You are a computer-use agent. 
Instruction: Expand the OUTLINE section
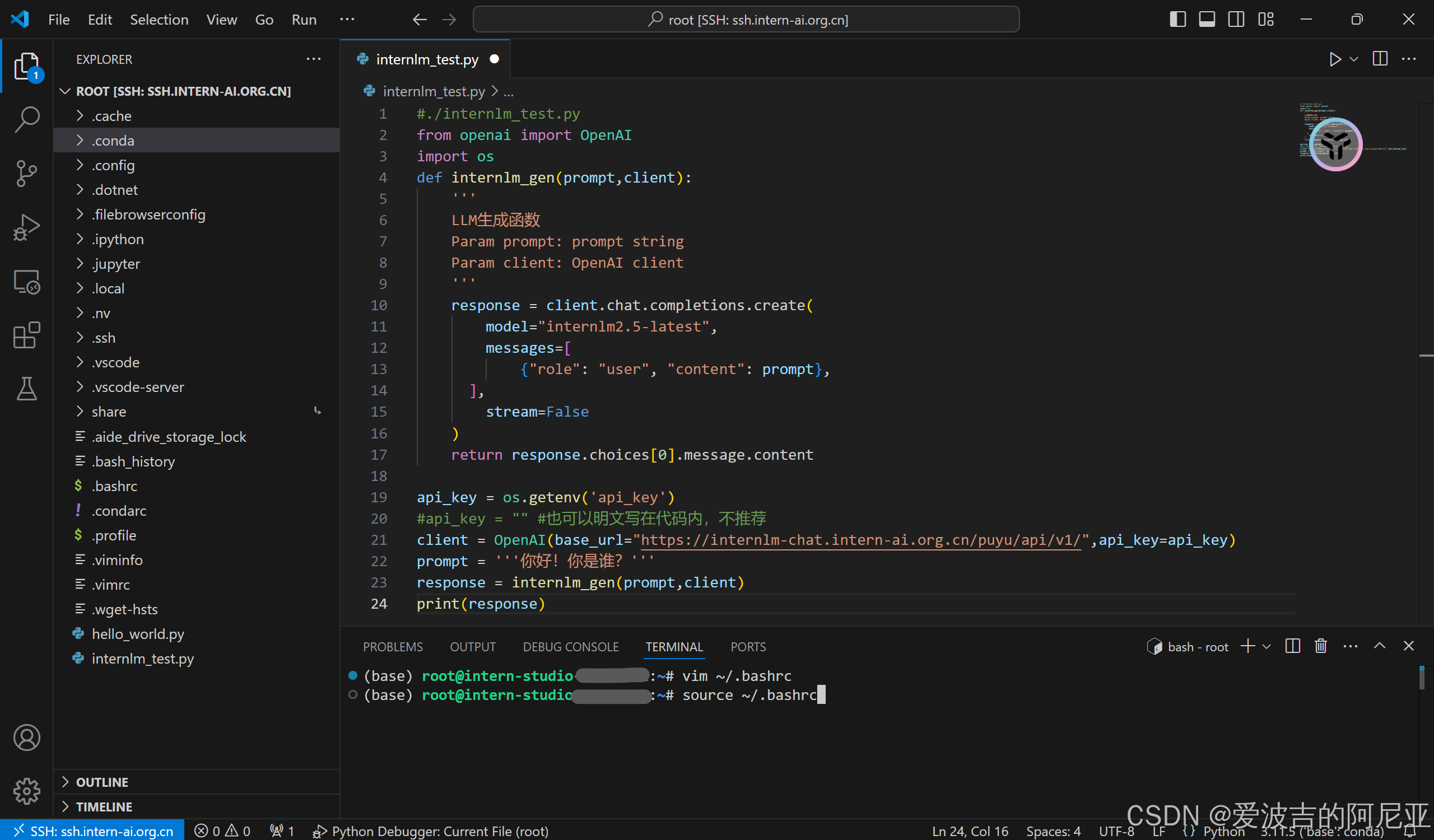tap(102, 782)
